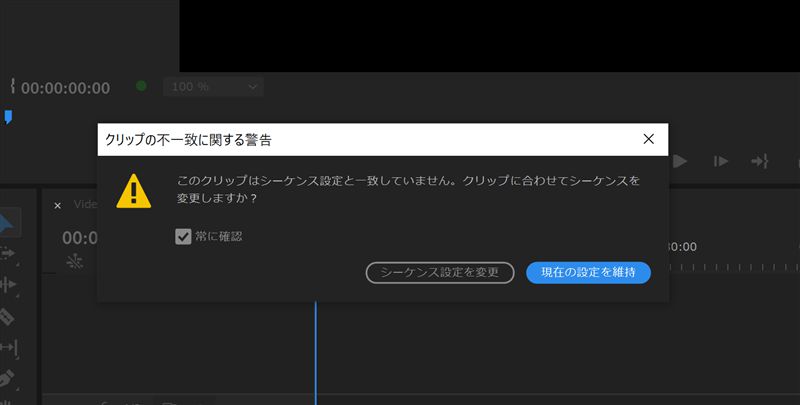The image size is (800, 405).
Task: Click the blue playhead marker in the monitor
Action: 8,117
